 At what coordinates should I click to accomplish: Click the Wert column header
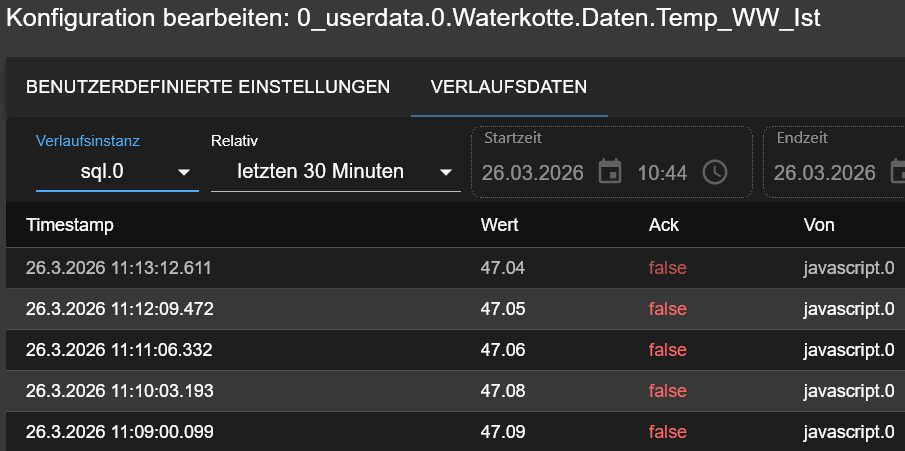(499, 225)
